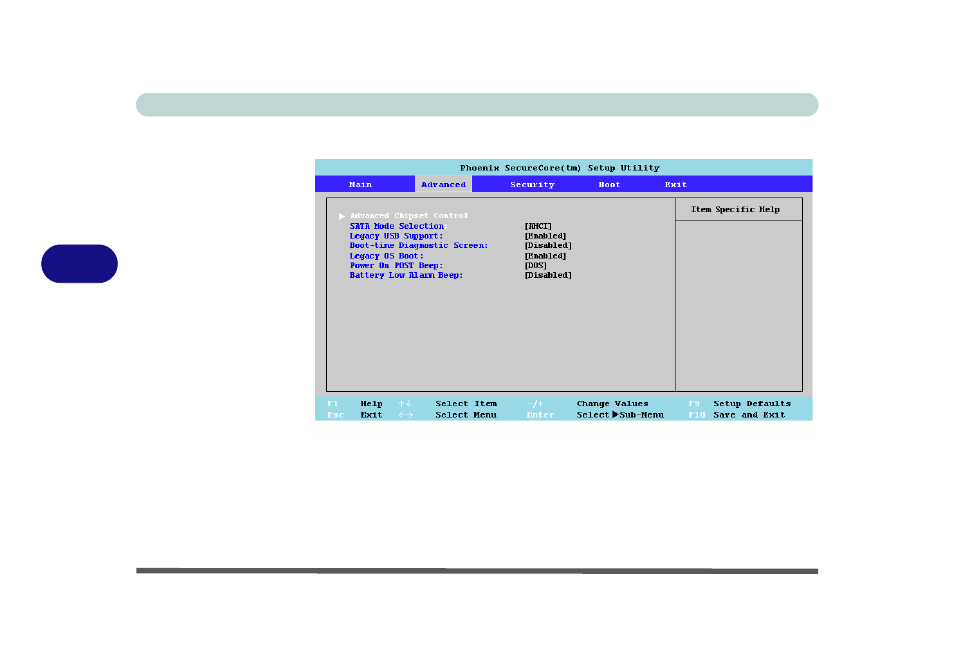
Task: Select Battery Low Alarm Beep setting
Action: [406, 275]
